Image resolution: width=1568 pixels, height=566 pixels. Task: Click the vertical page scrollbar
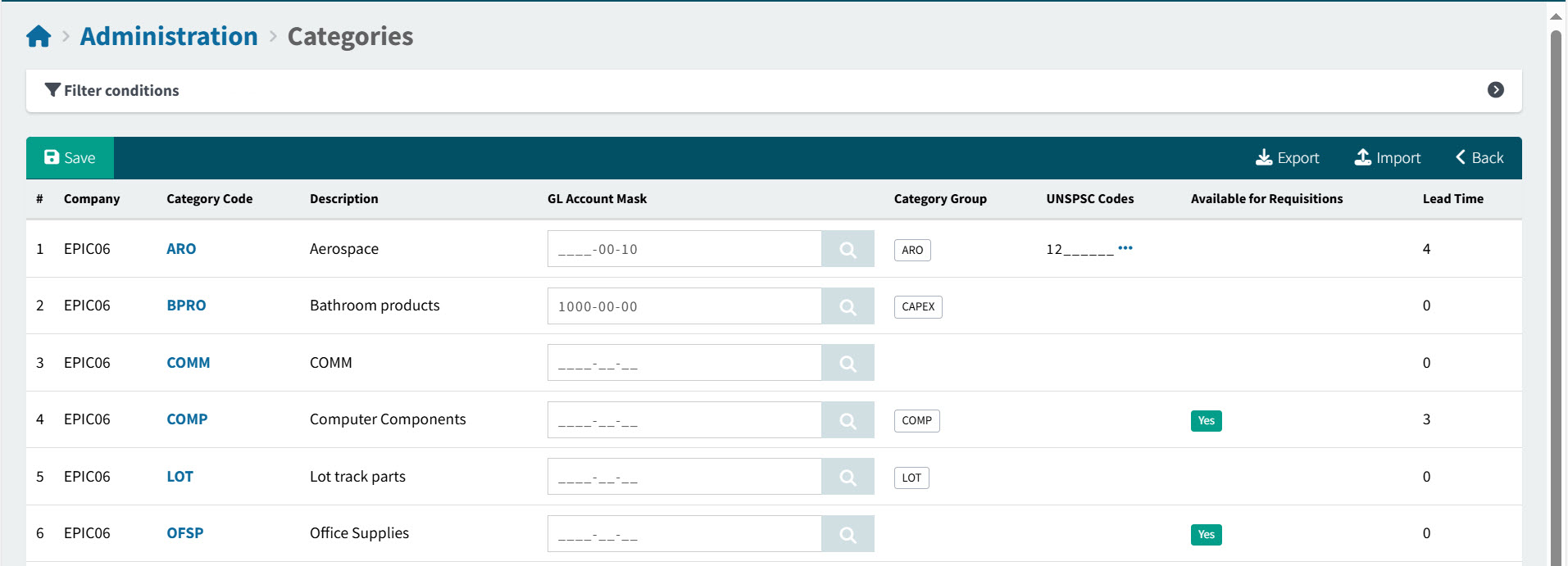click(1555, 295)
